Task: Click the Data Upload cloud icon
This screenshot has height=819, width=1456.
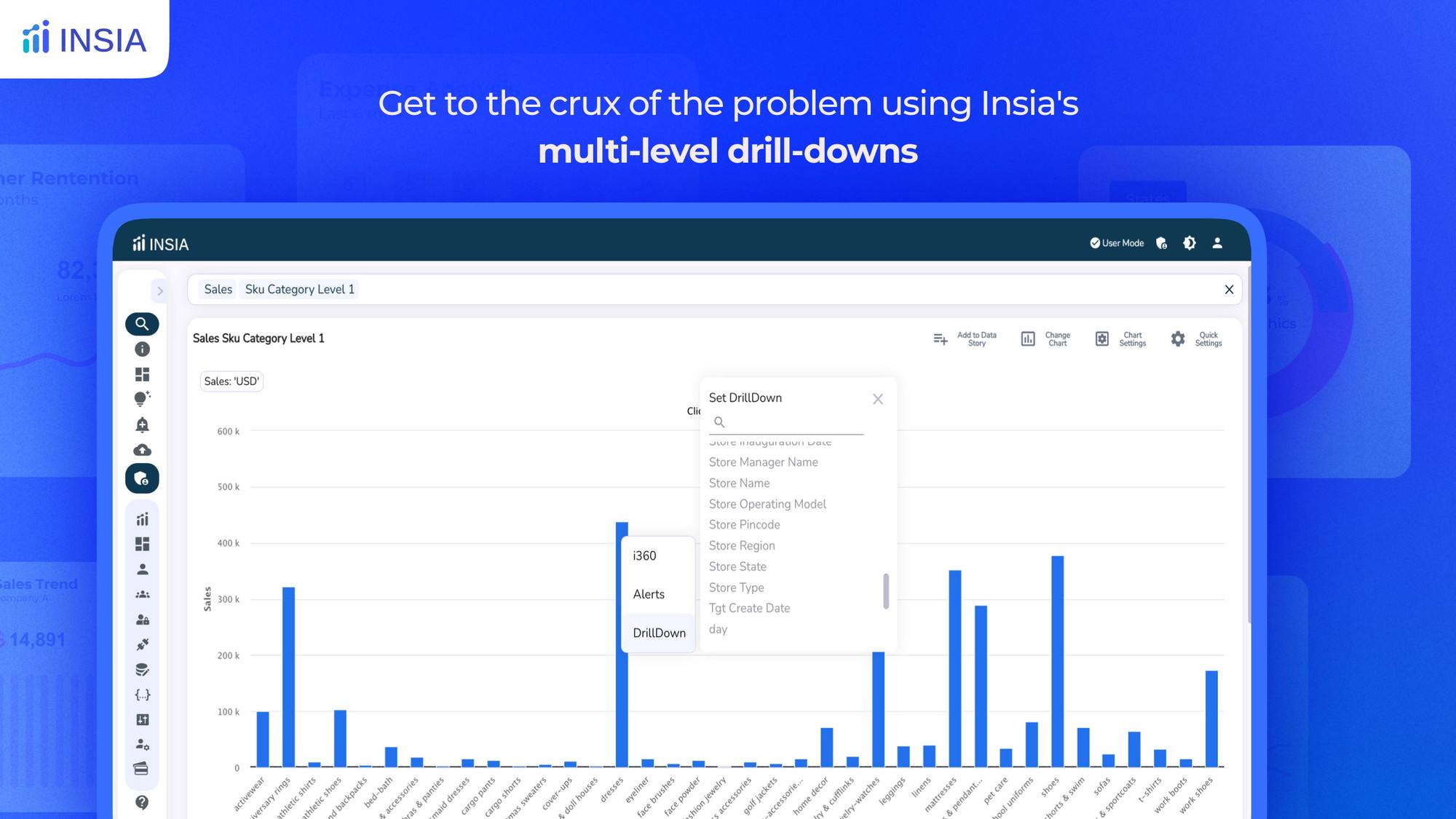Action: pyautogui.click(x=141, y=450)
